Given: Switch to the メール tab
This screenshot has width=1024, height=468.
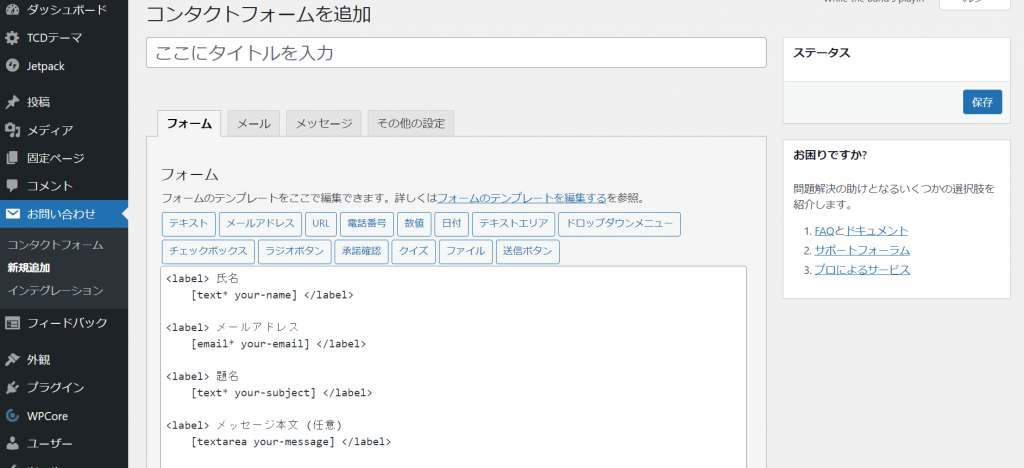Looking at the screenshot, I should (x=254, y=123).
